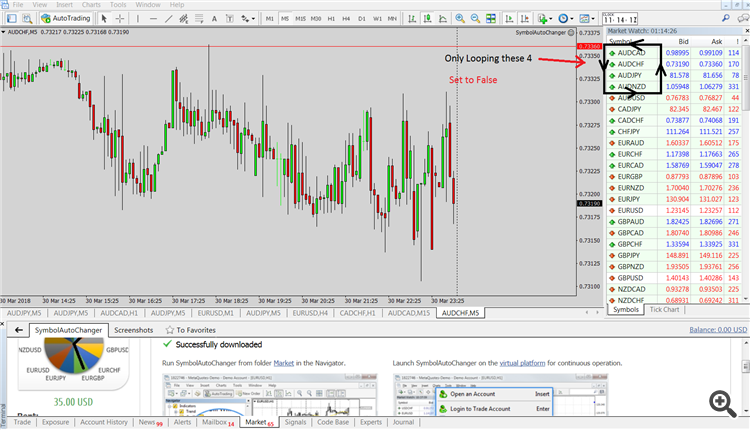Open the Navigator screenshot thumbnail
The width and height of the screenshot is (750, 430).
270,395
